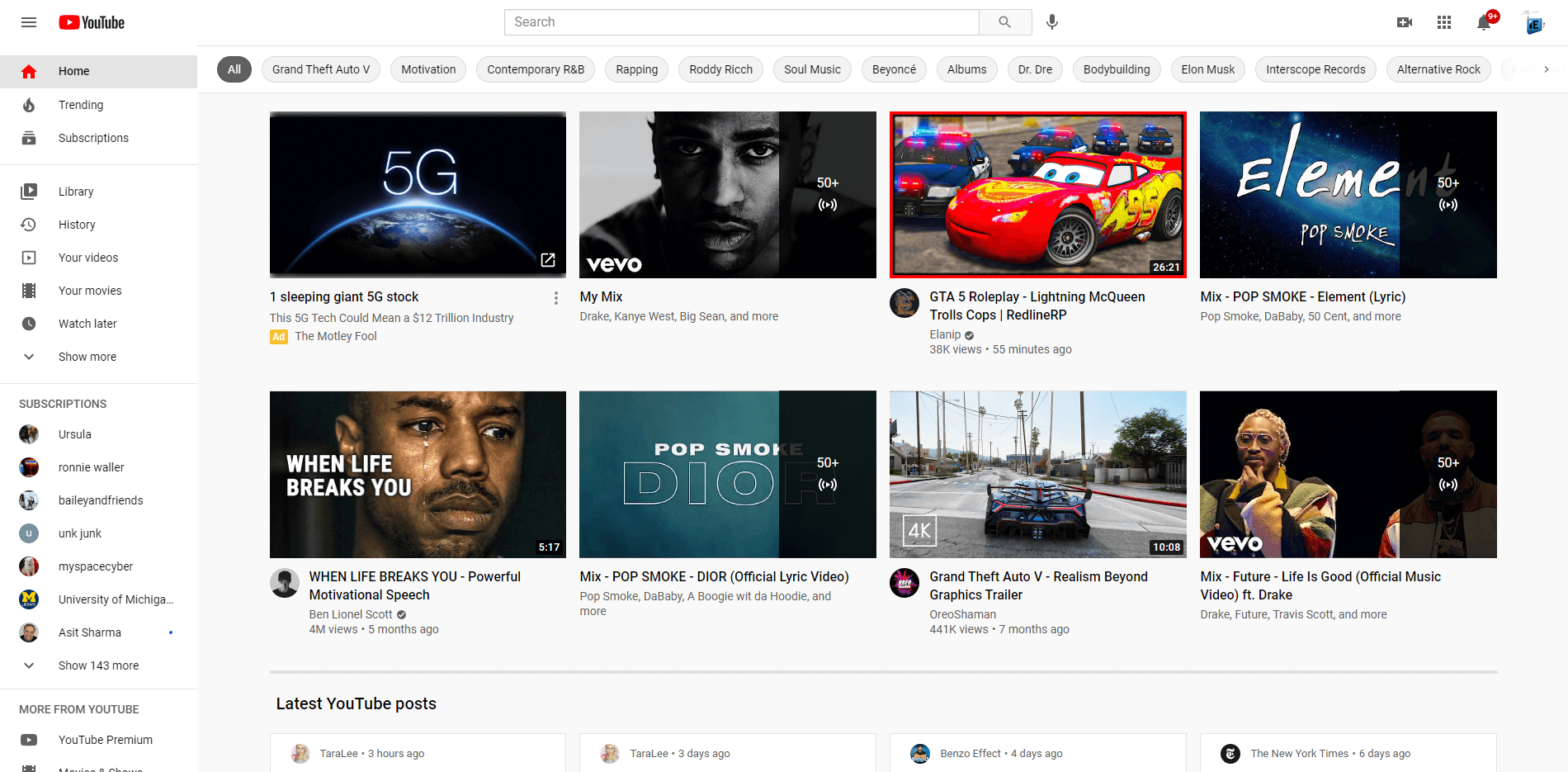Open your account avatar menu
This screenshot has width=1568, height=772.
tap(1533, 22)
